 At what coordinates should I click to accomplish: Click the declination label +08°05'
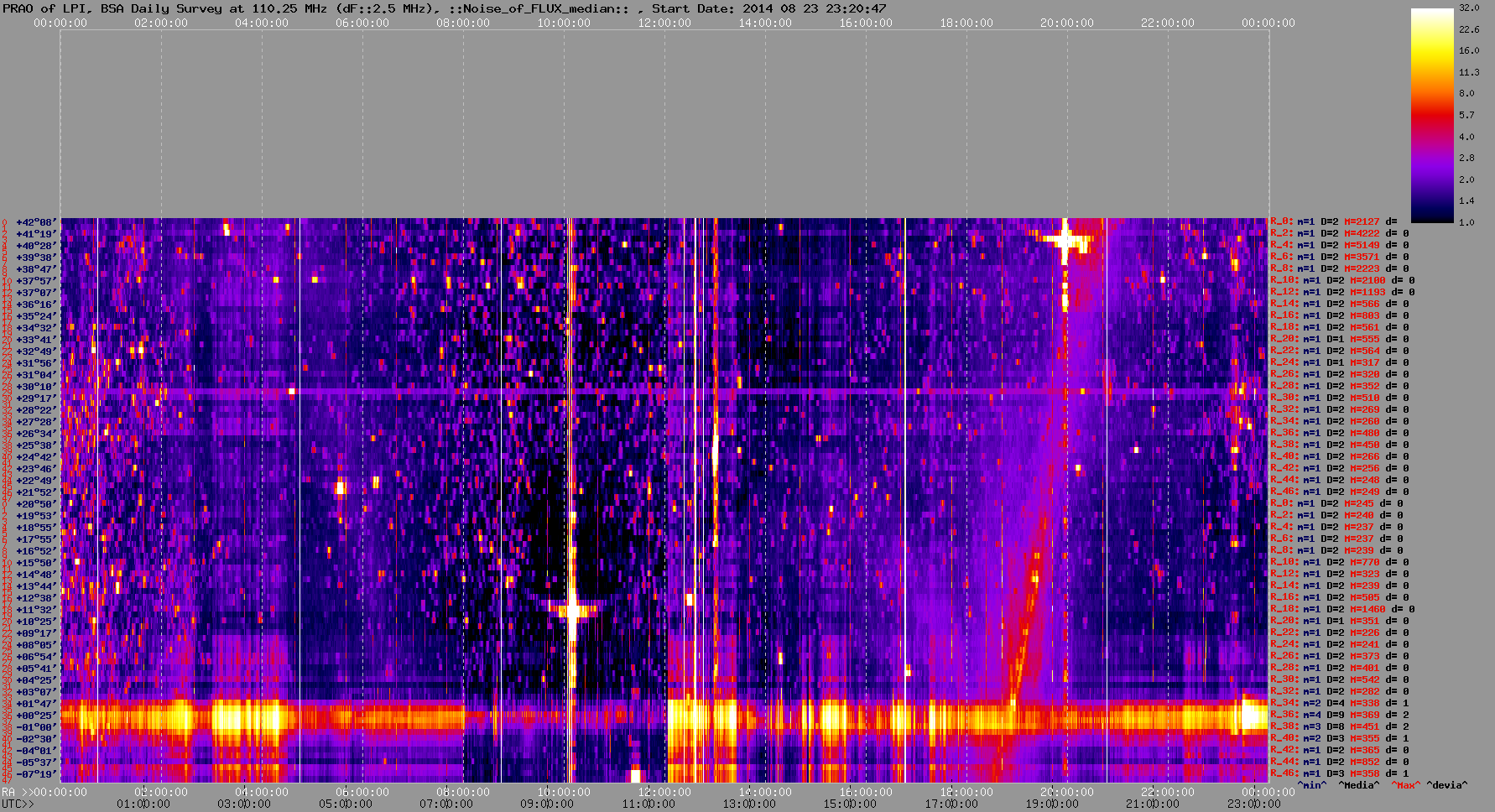pyautogui.click(x=36, y=645)
